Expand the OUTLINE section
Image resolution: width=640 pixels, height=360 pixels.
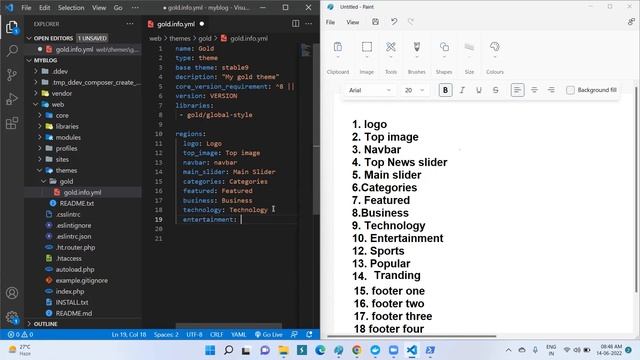tap(45, 324)
